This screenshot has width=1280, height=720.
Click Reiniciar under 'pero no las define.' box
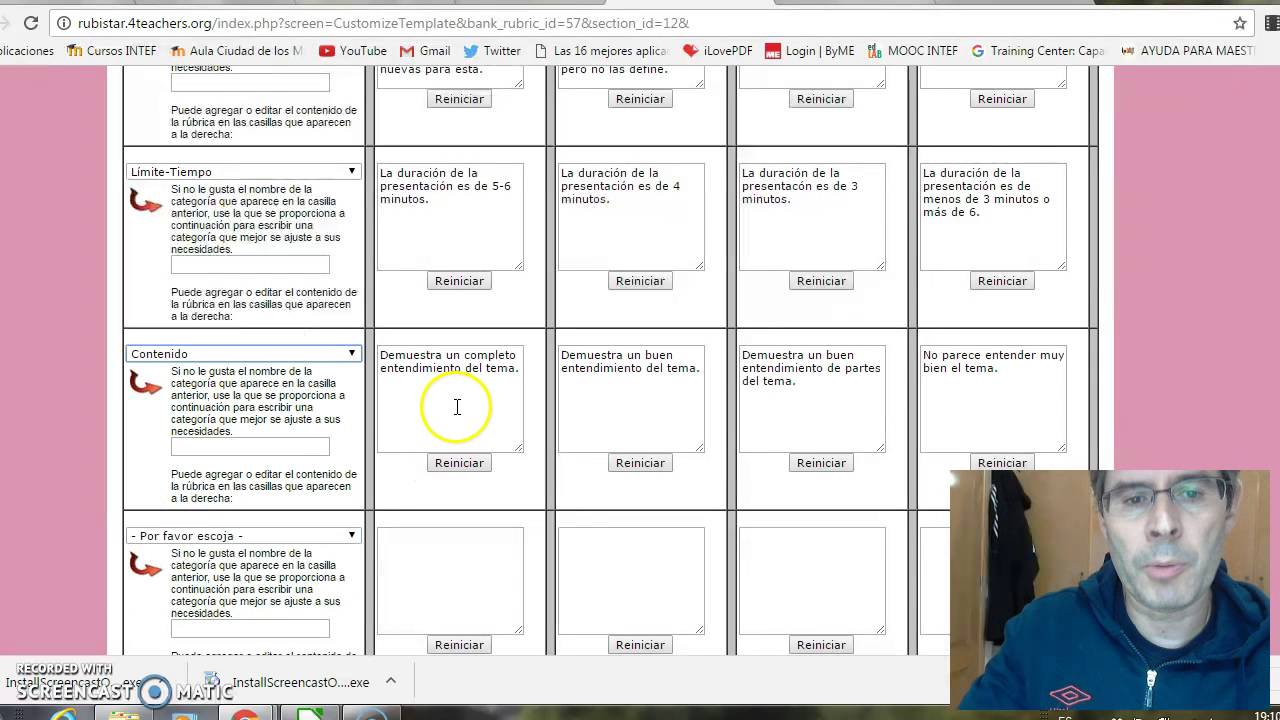[640, 99]
